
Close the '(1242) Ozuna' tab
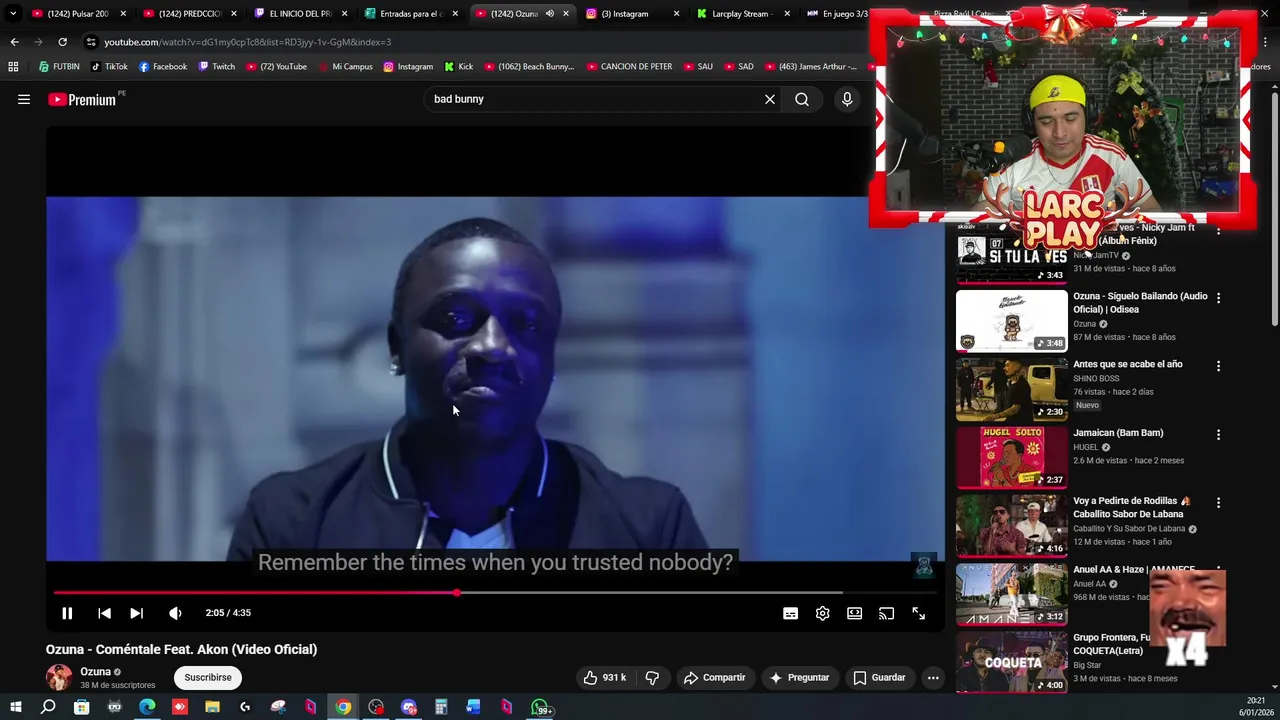566,14
